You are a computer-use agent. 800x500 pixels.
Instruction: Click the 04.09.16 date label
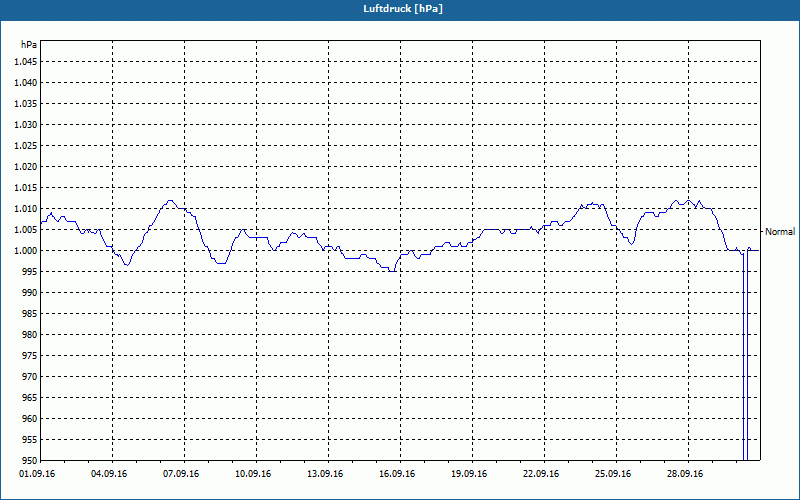[x=109, y=474]
